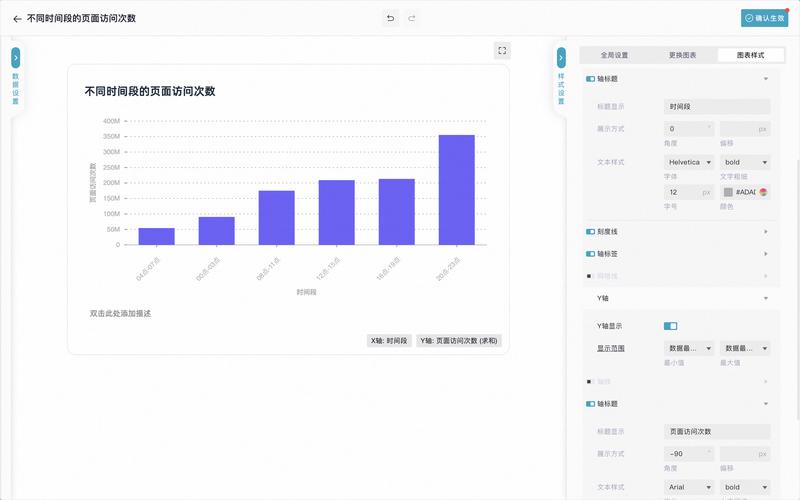Open the color wheel picker for #ADAI color

point(763,192)
